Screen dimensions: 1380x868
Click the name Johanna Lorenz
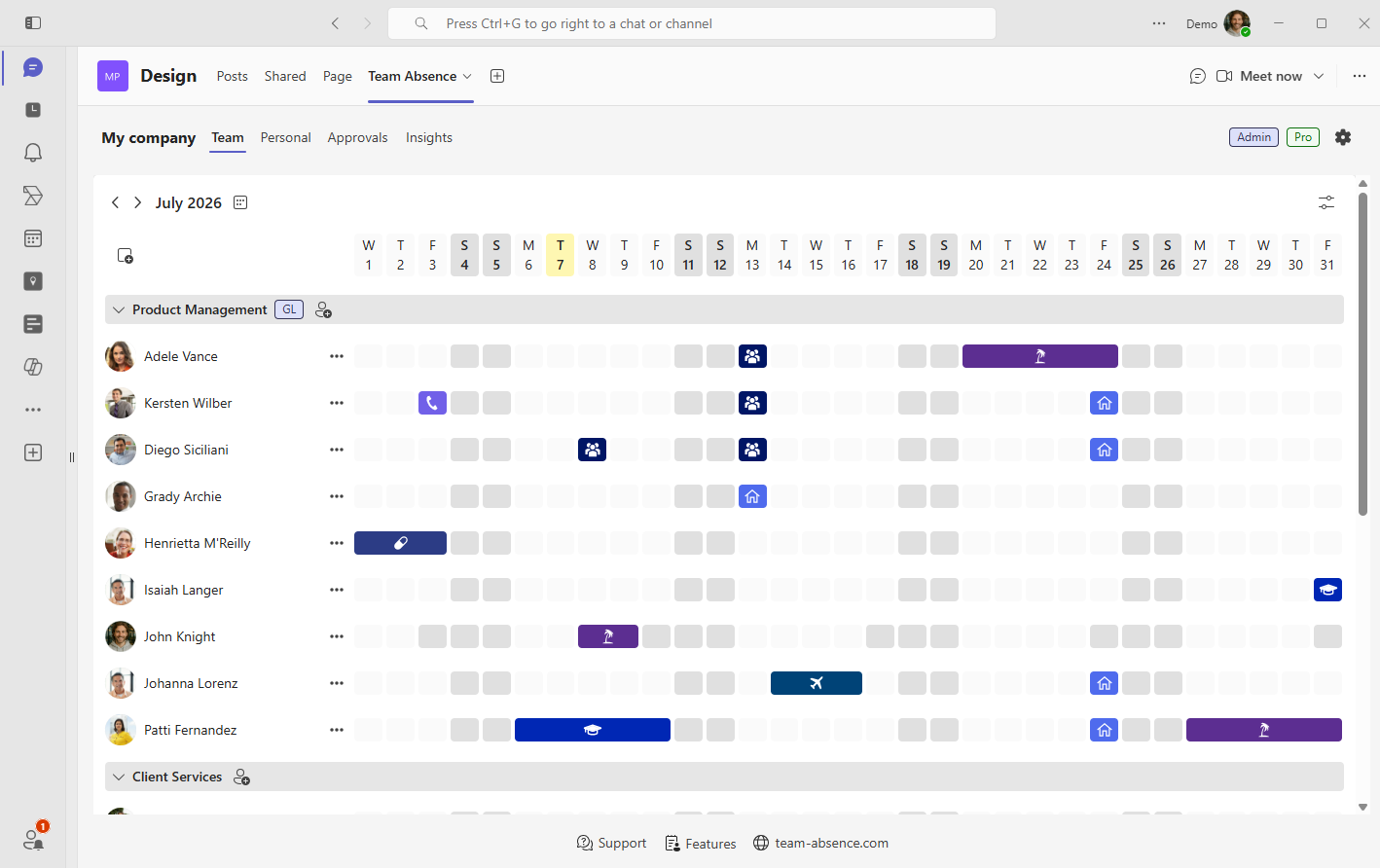coord(191,683)
